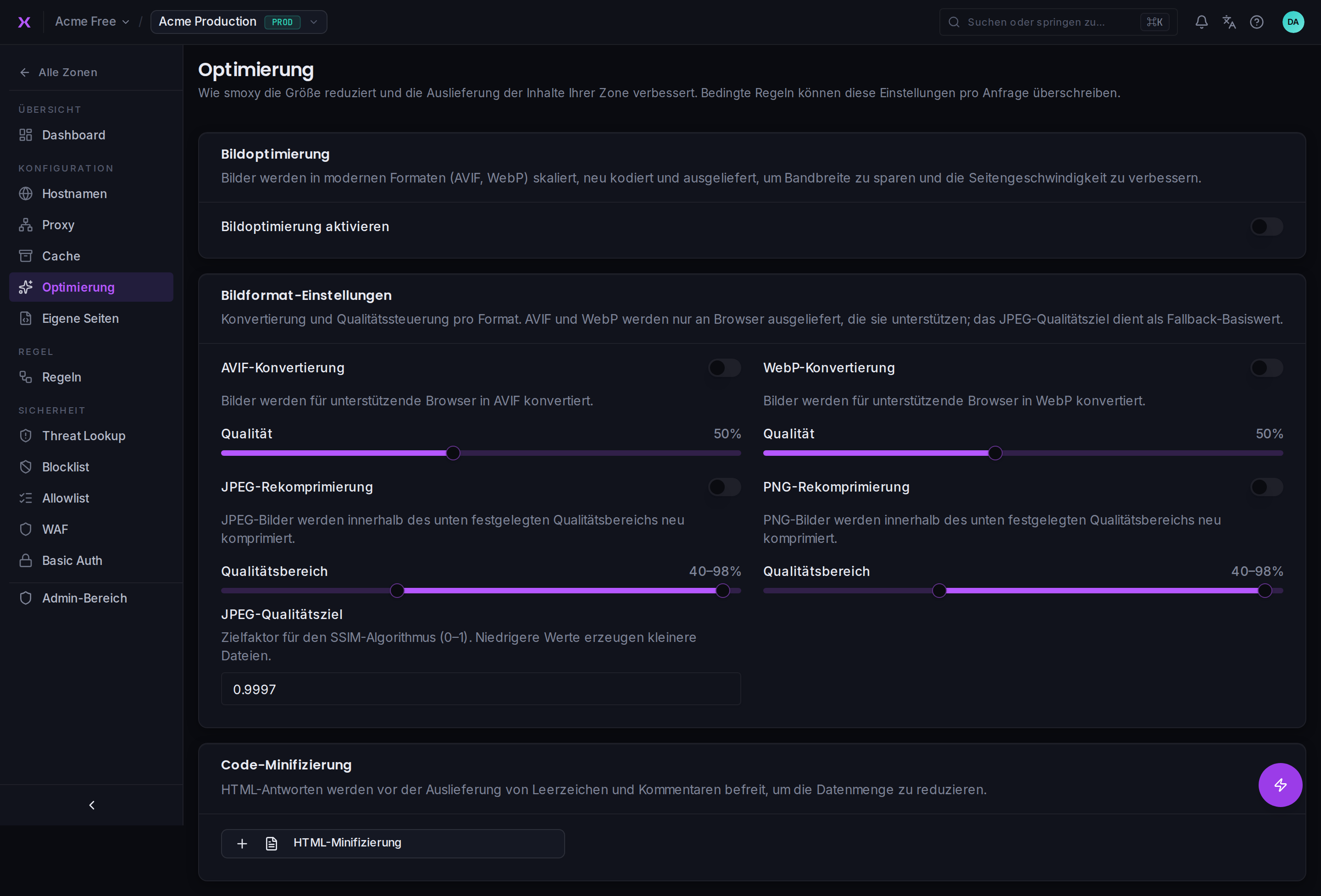This screenshot has width=1321, height=896.
Task: Click the purple lightning bolt floating button
Action: click(x=1280, y=785)
